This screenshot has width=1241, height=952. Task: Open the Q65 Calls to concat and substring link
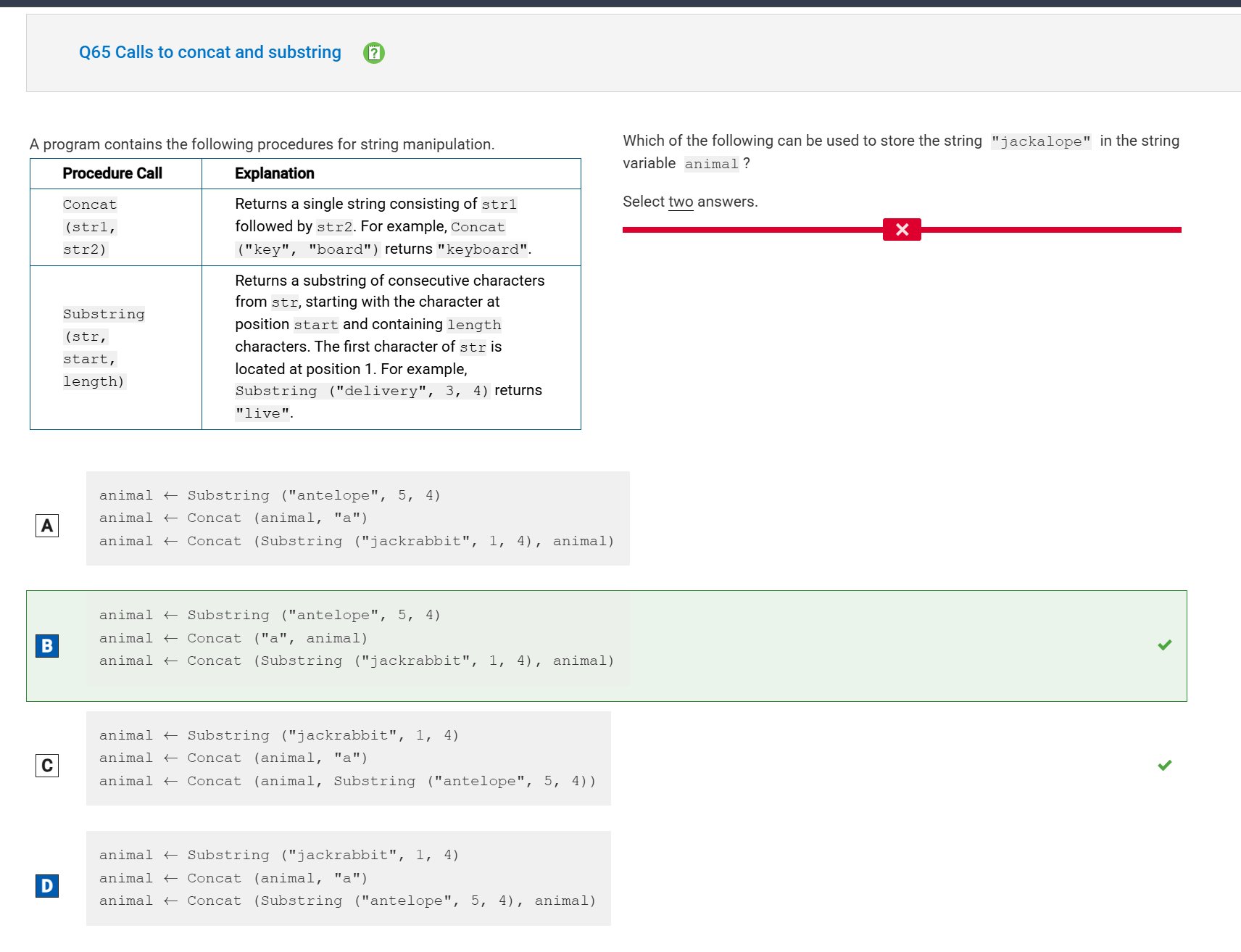pyautogui.click(x=210, y=52)
